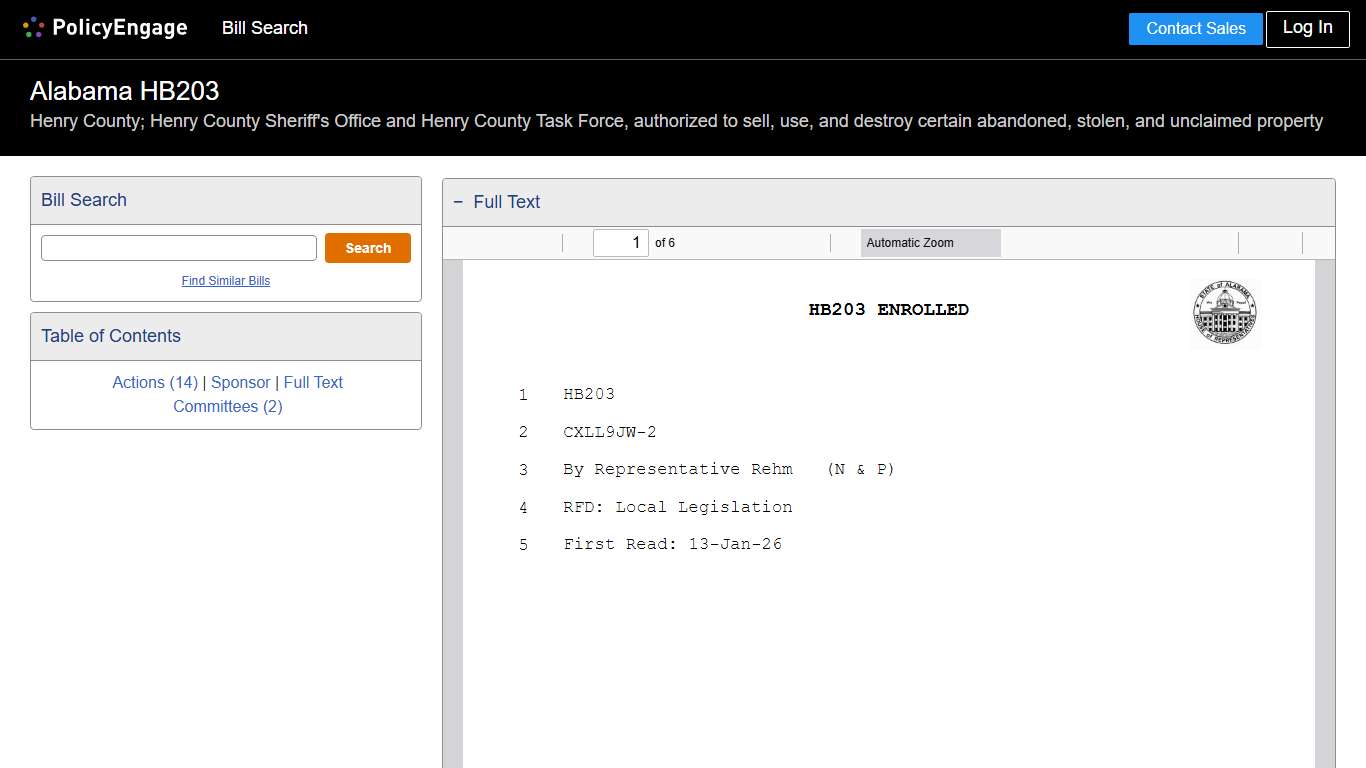Click the By Representative Rehm document line

[678, 469]
